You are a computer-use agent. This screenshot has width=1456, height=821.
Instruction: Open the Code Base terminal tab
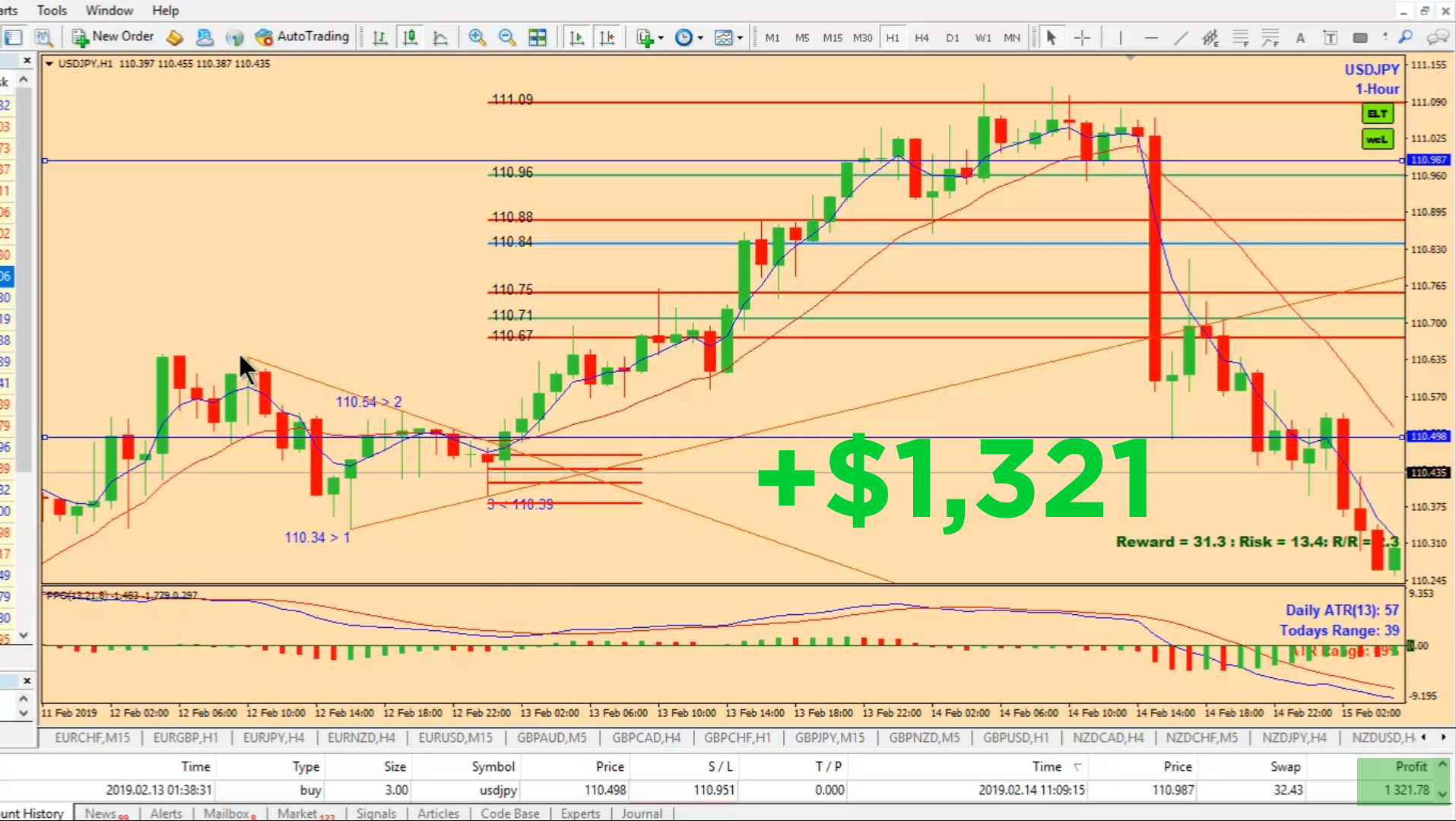(x=510, y=813)
